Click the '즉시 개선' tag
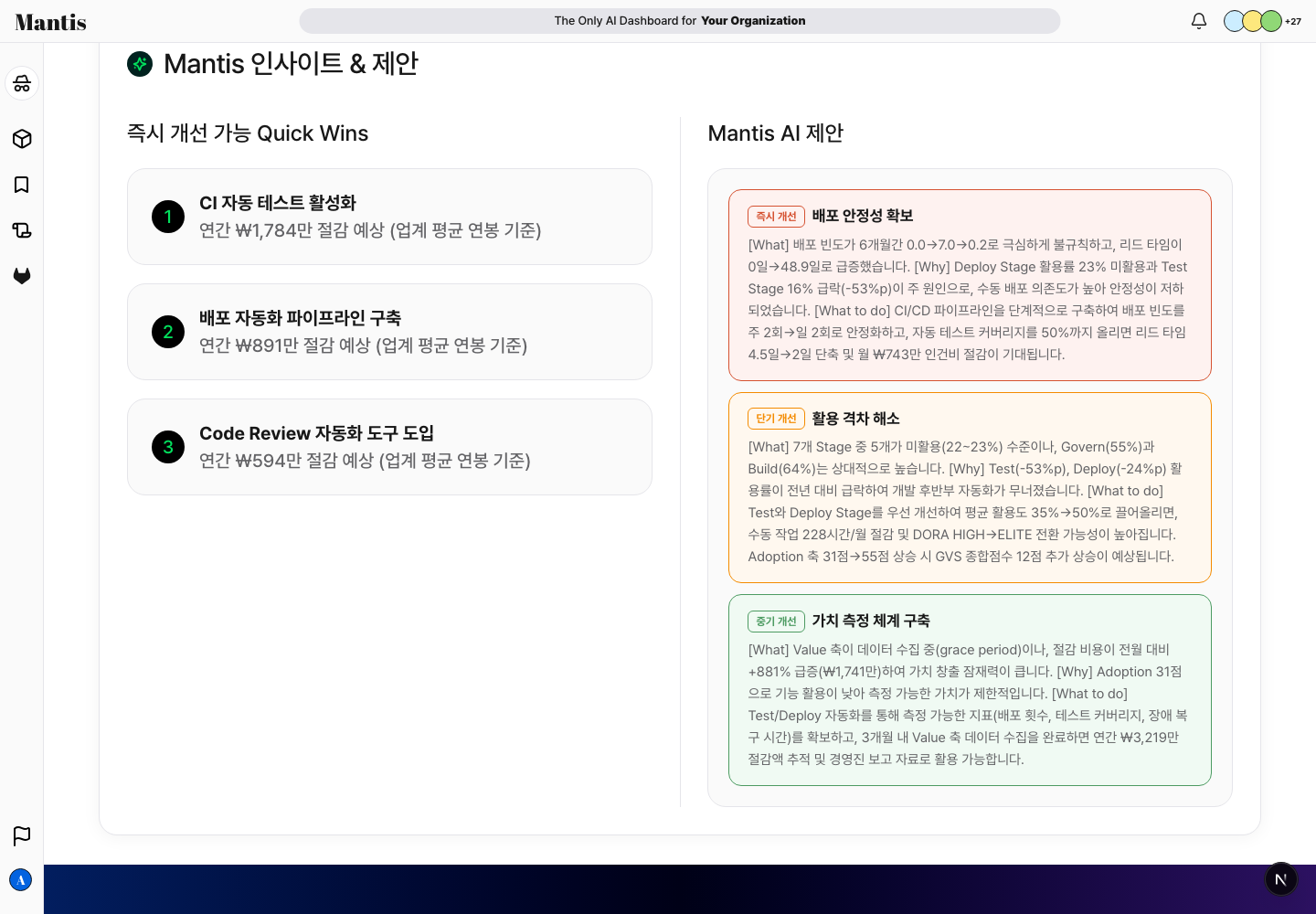 (x=776, y=216)
